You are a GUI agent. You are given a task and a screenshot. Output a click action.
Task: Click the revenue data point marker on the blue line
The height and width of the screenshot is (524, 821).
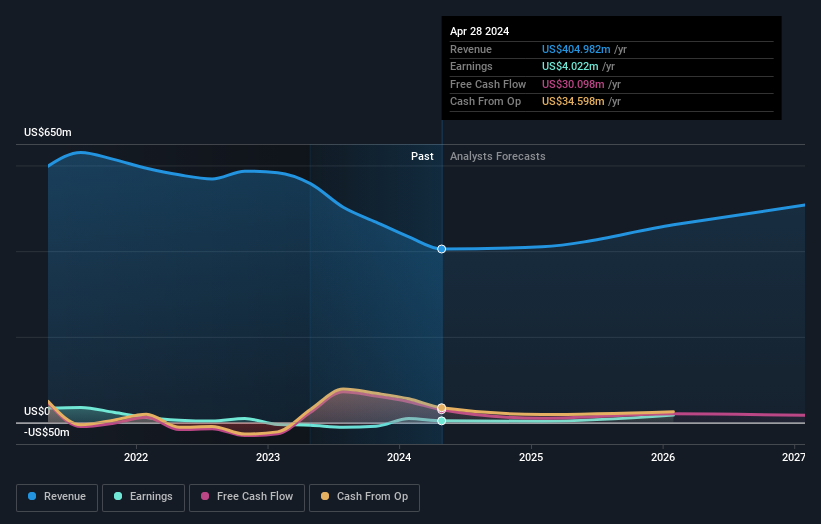coord(441,249)
